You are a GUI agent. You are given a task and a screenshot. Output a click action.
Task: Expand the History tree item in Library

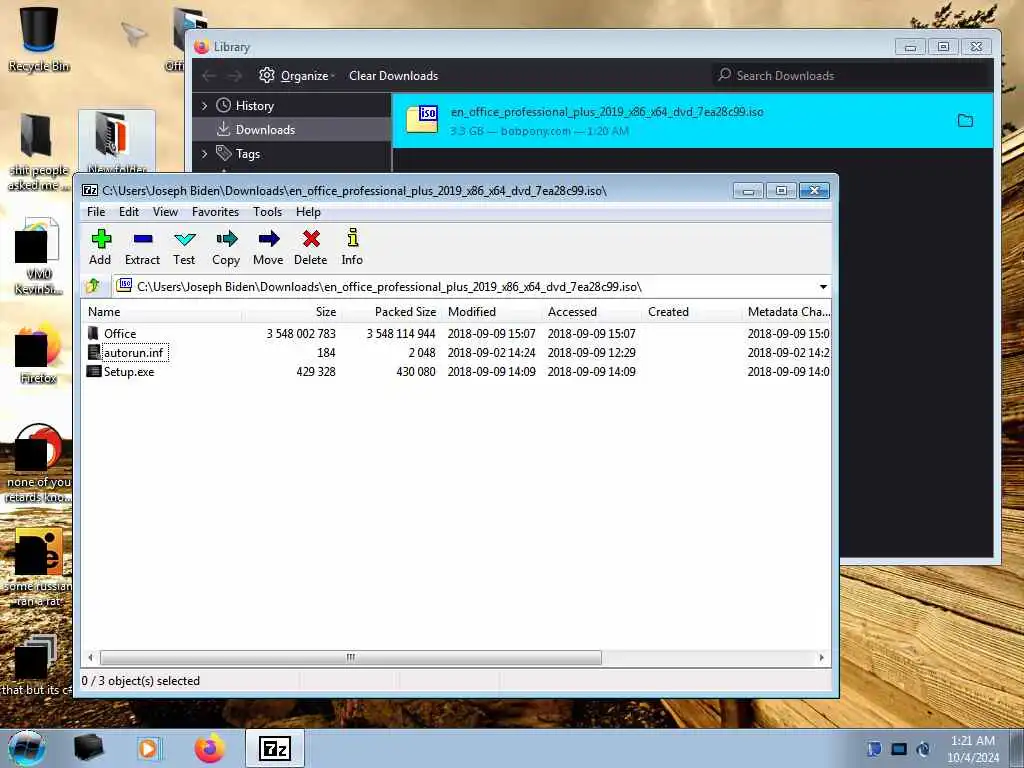click(x=204, y=105)
